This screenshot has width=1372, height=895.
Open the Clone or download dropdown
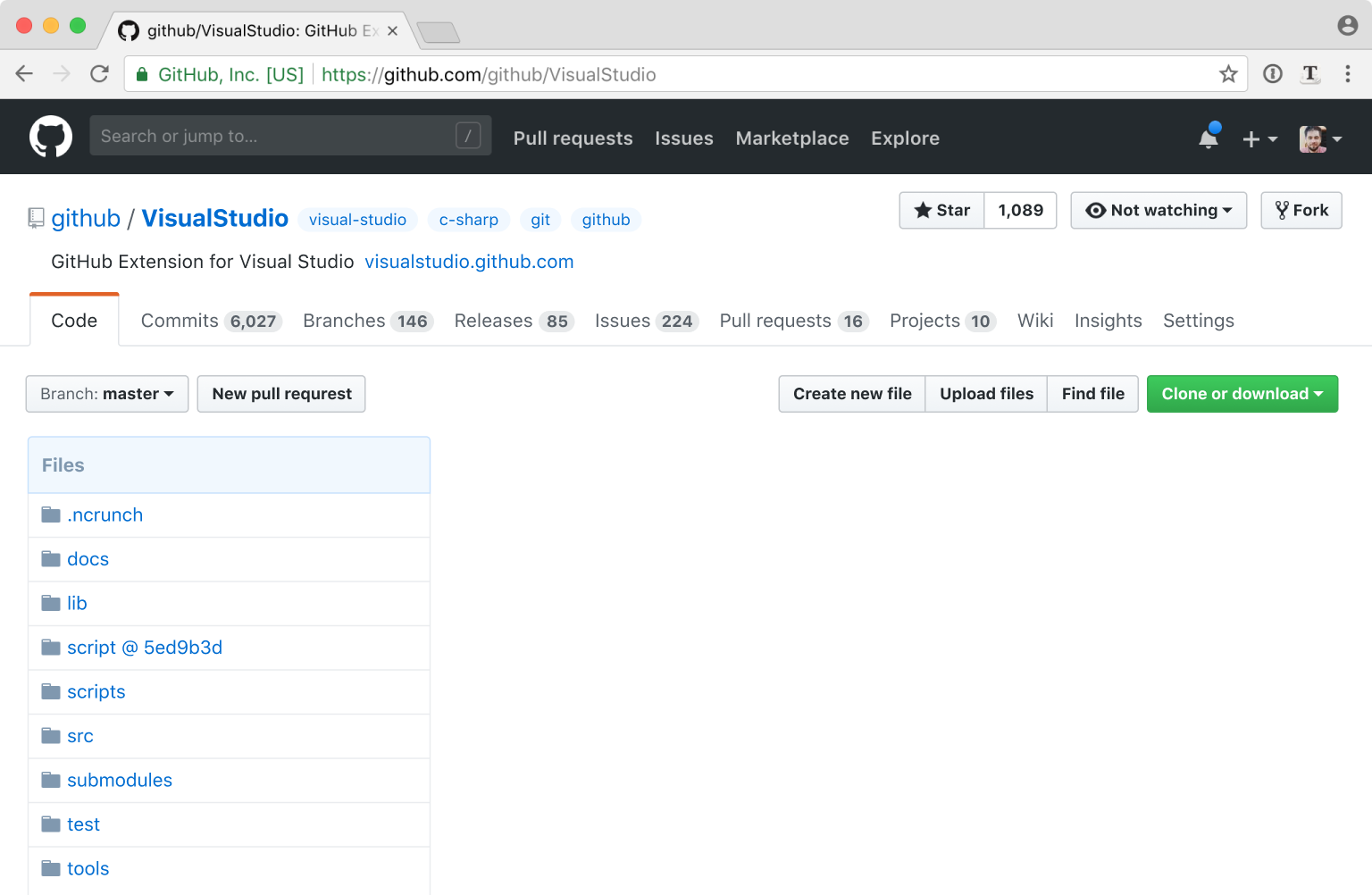(1242, 393)
